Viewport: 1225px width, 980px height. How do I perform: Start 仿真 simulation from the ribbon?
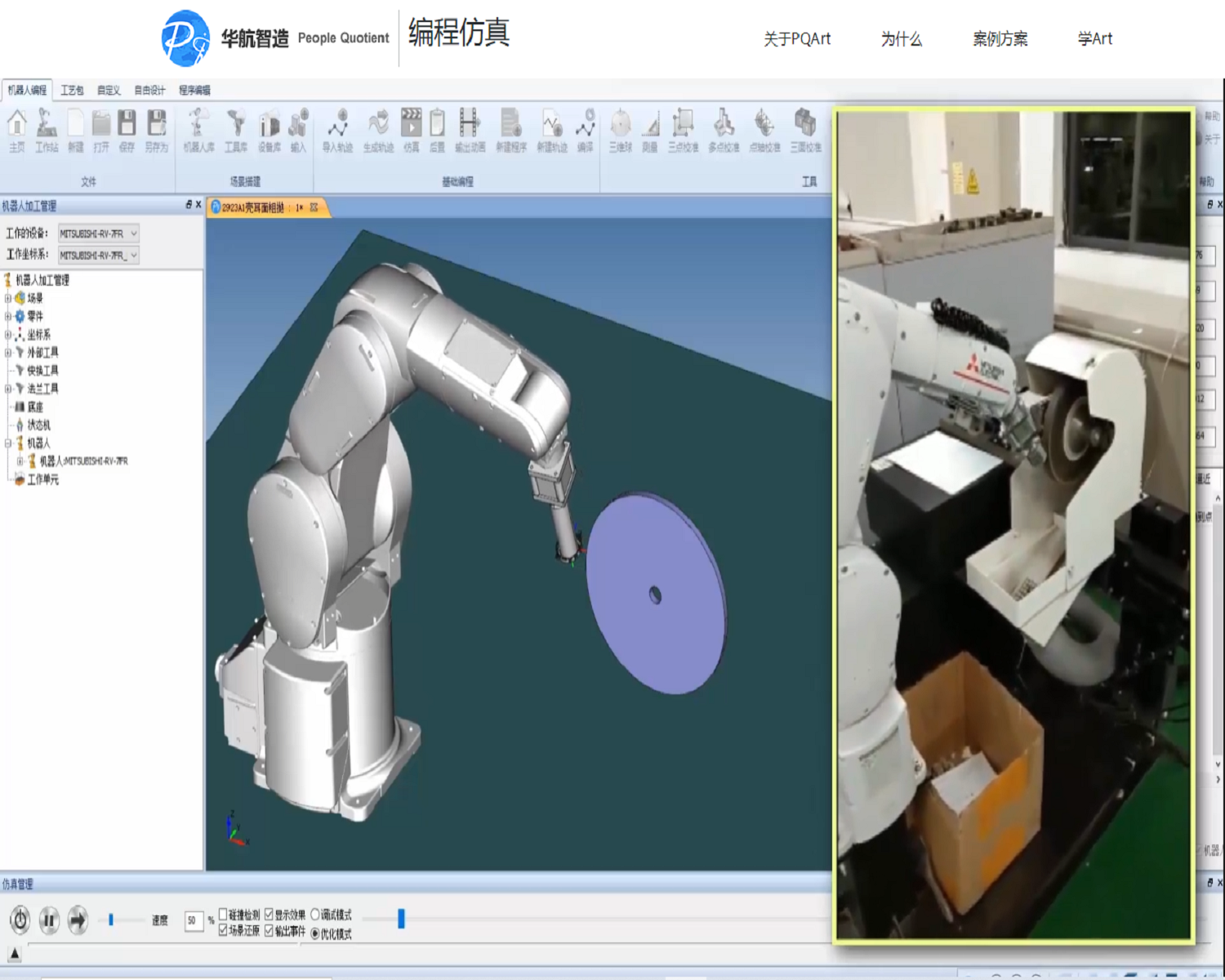coord(412,129)
